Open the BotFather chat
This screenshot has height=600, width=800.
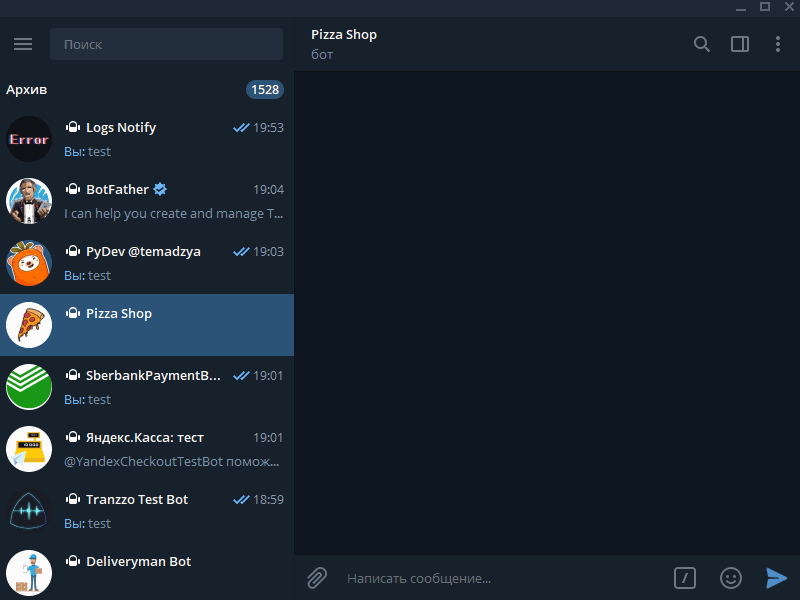tap(147, 201)
